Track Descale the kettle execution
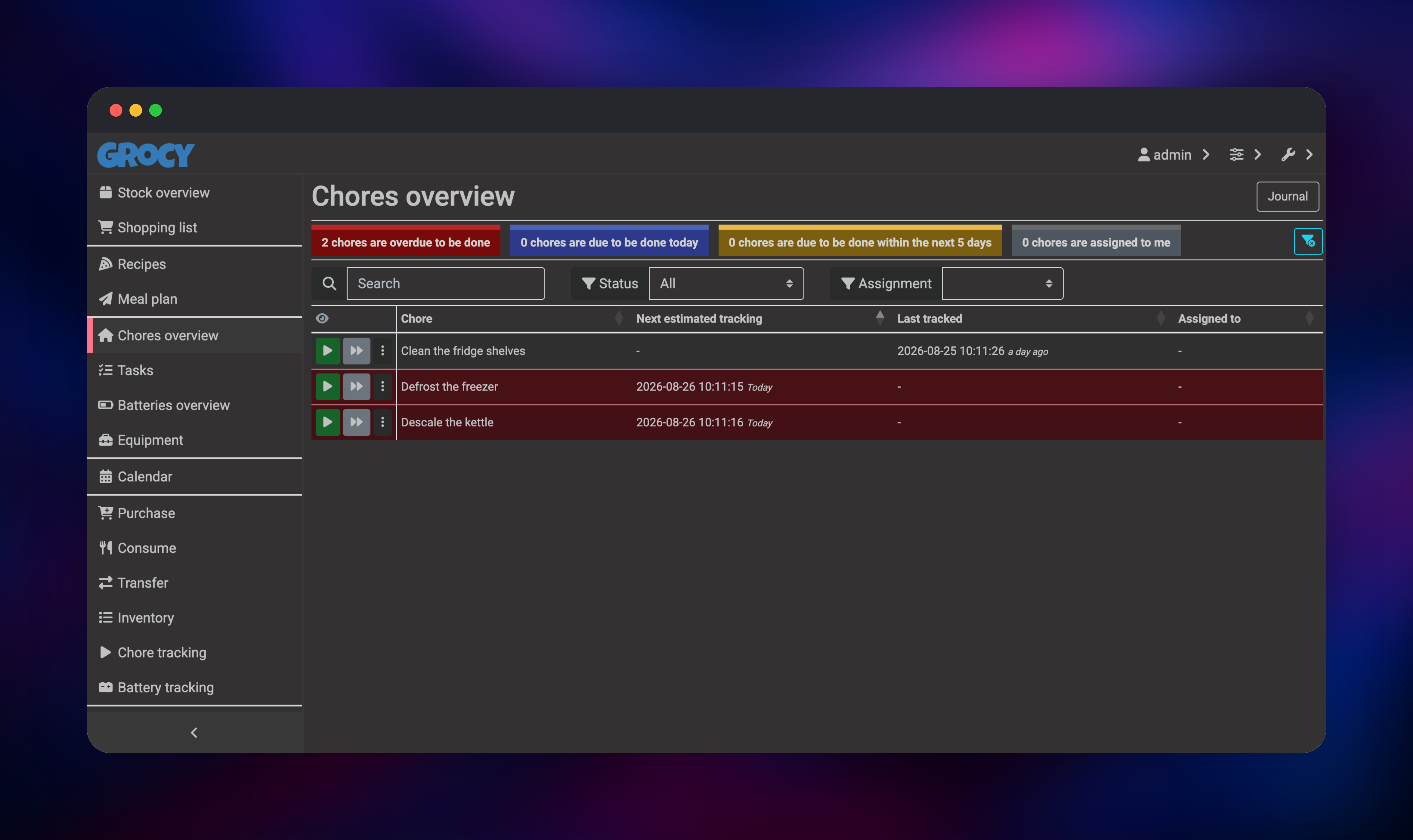This screenshot has height=840, width=1413. (x=328, y=422)
